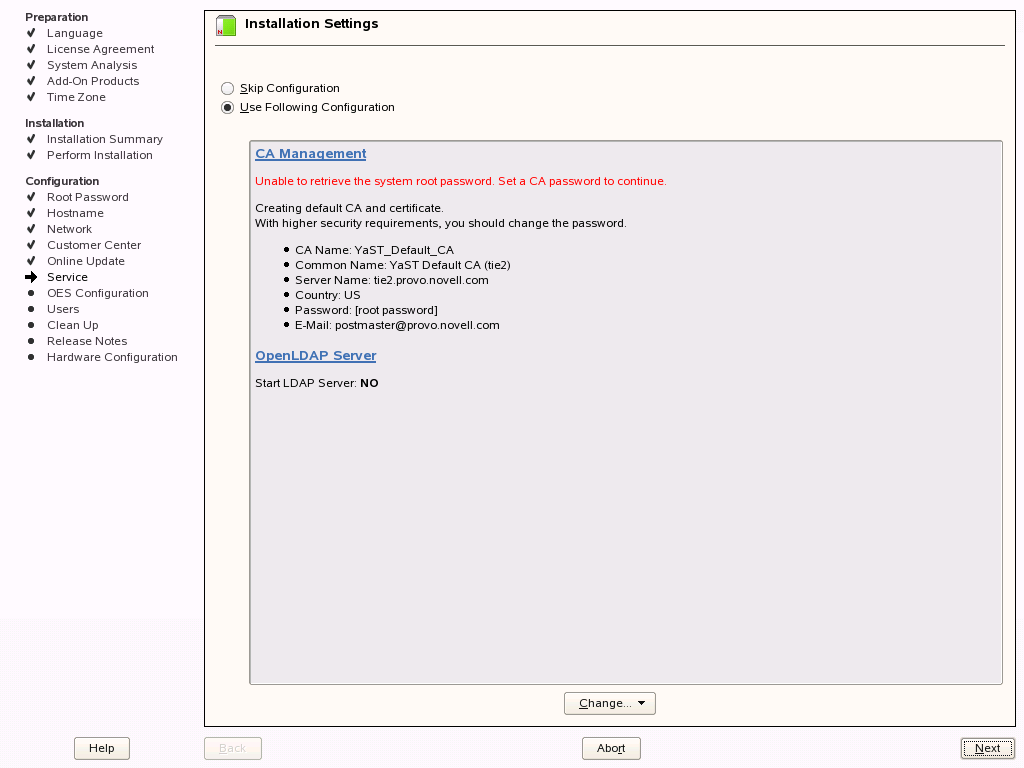Viewport: 1024px width, 768px height.
Task: Click the red root password error message
Action: click(x=460, y=181)
